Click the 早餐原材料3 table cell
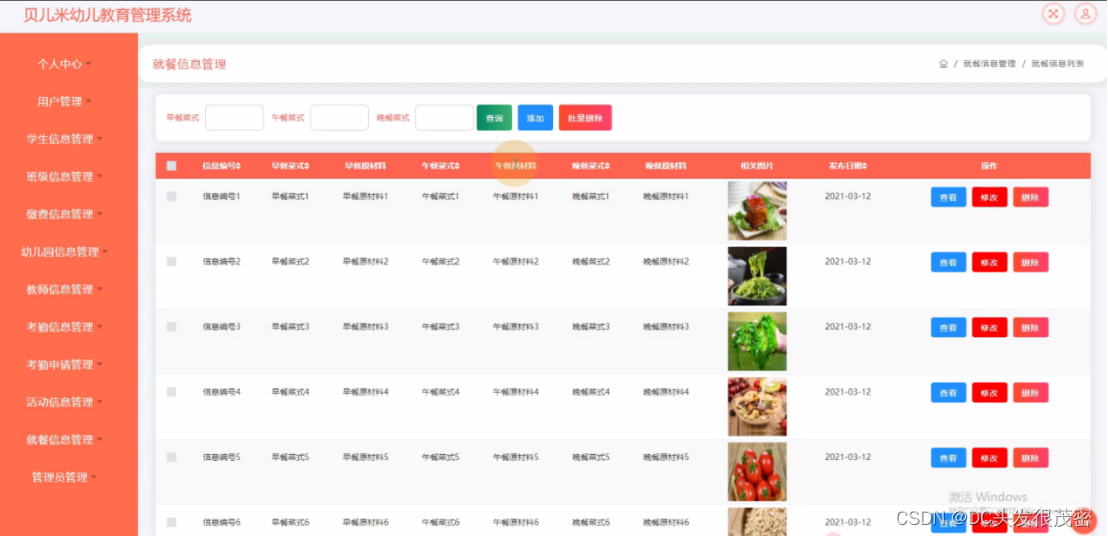1108x537 pixels. 365,326
